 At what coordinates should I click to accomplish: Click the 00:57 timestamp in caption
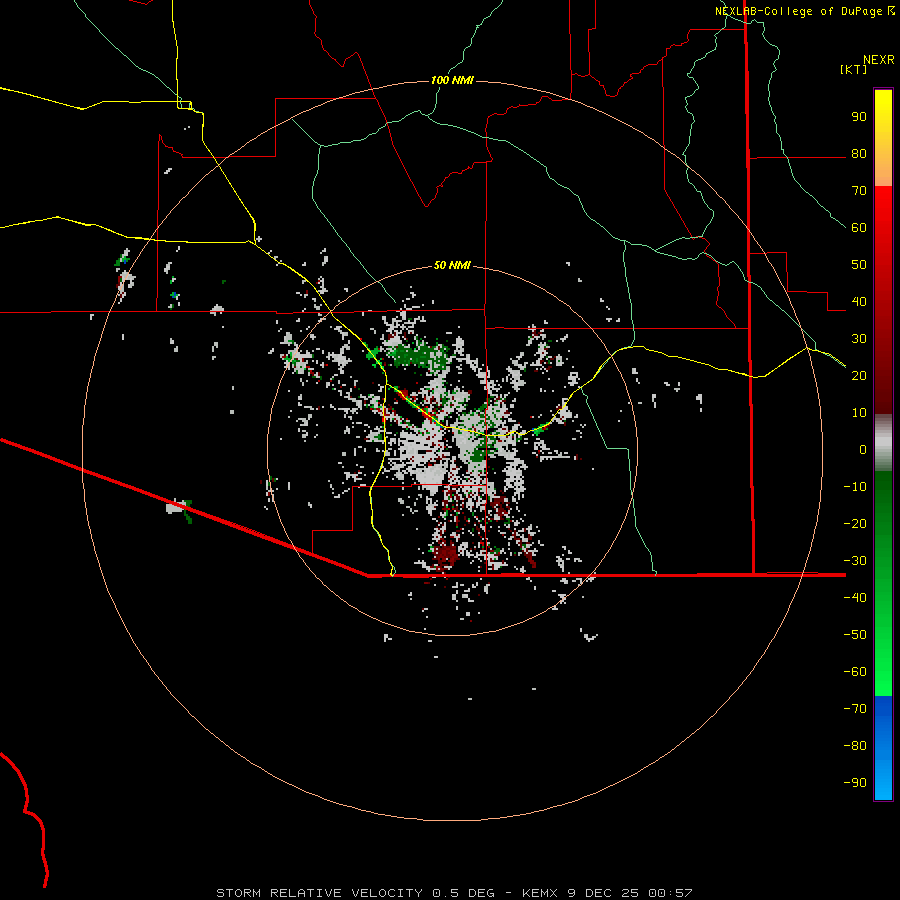pos(670,893)
